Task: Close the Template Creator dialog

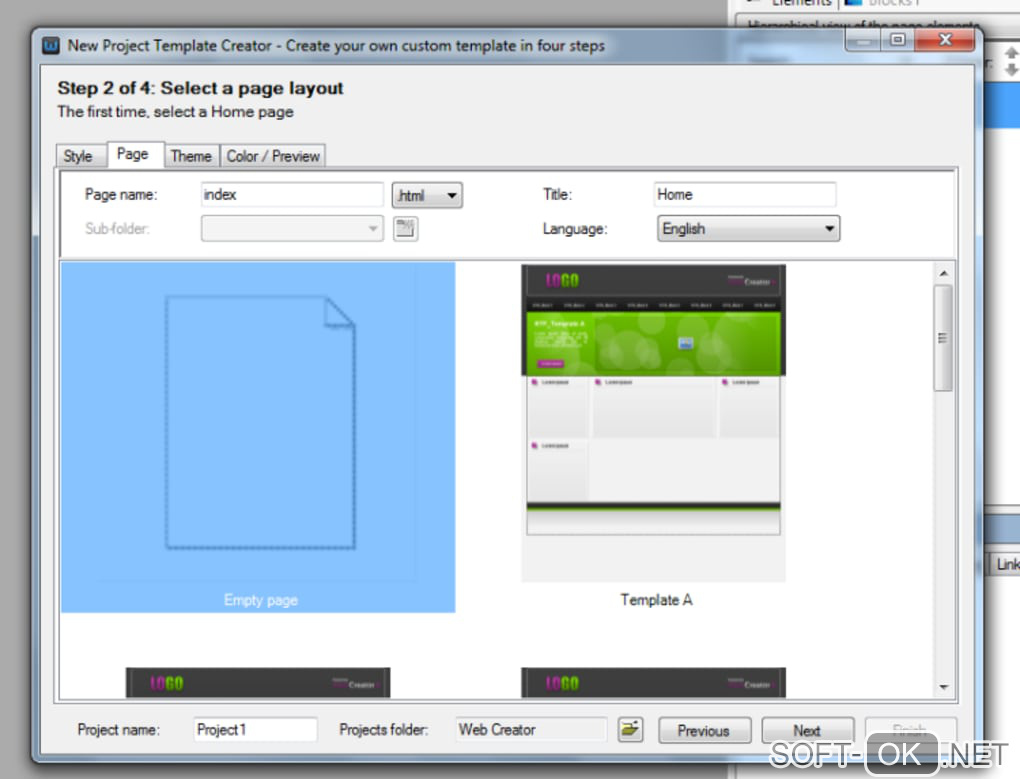Action: click(x=945, y=40)
